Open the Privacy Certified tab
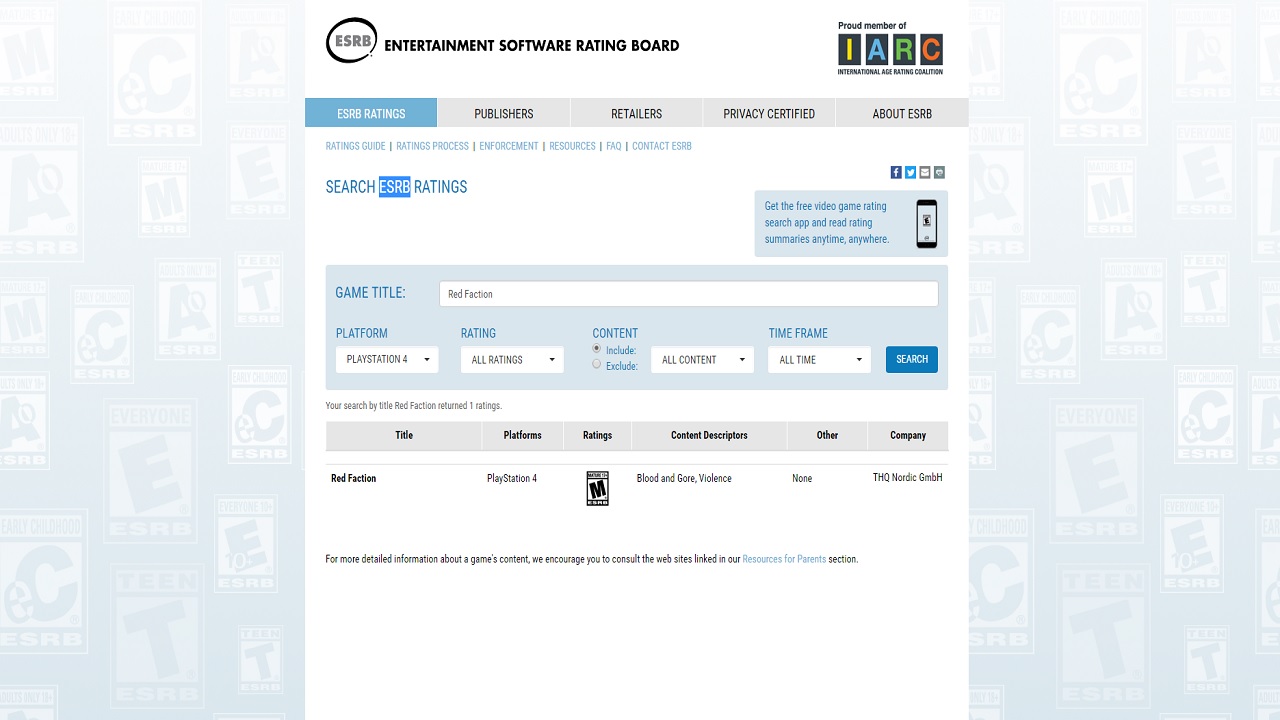 pos(769,113)
